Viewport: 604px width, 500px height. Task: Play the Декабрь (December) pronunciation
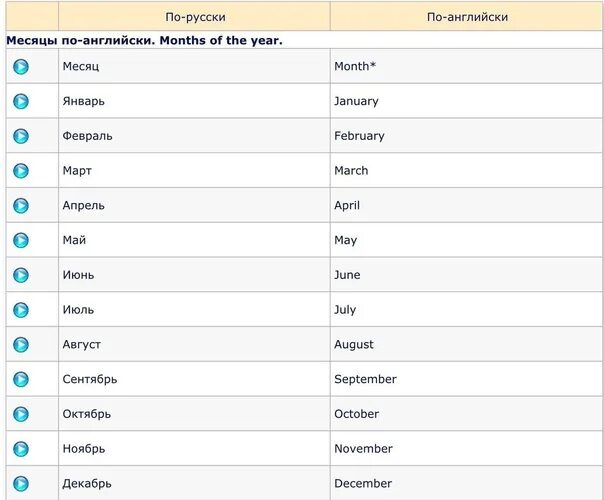21,483
